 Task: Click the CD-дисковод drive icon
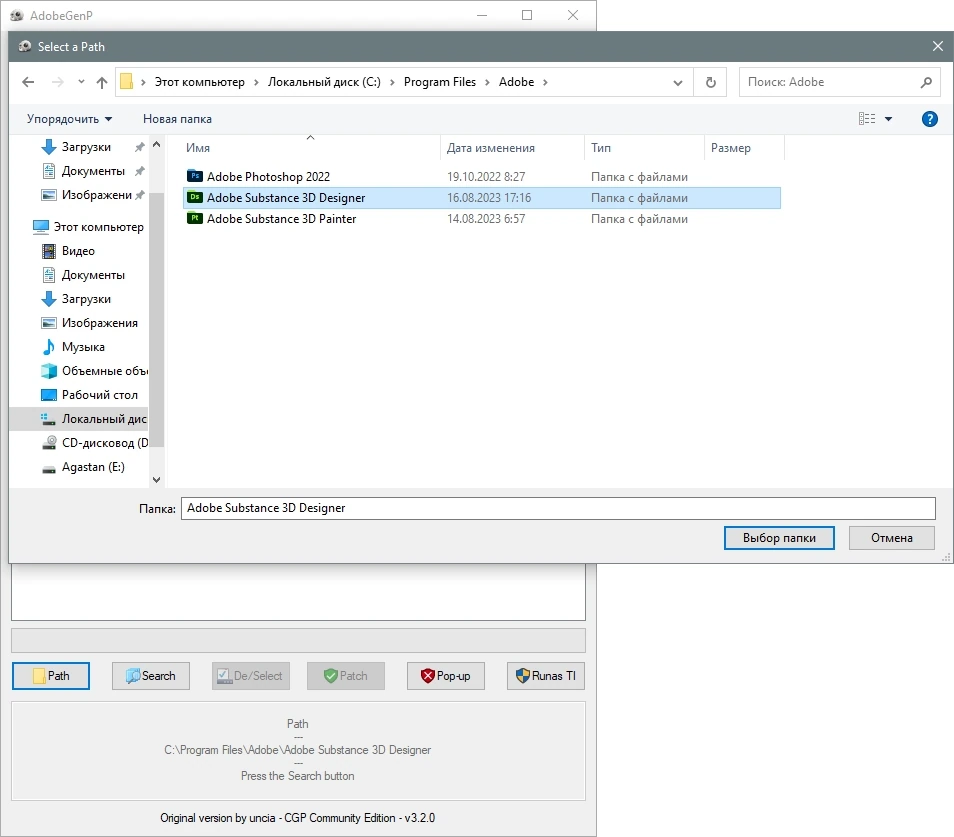(x=49, y=443)
